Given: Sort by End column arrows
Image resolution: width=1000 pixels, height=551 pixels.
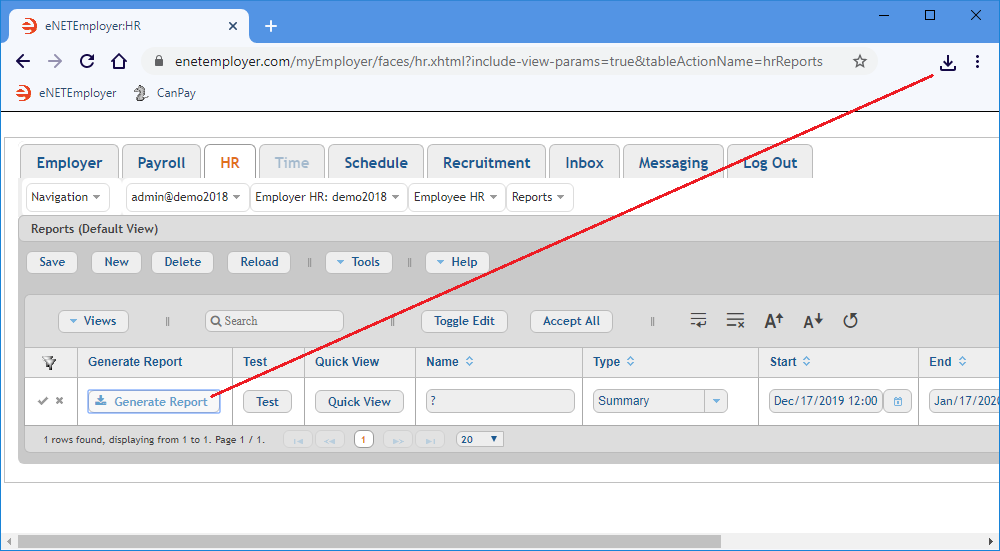Looking at the screenshot, I should [x=962, y=362].
